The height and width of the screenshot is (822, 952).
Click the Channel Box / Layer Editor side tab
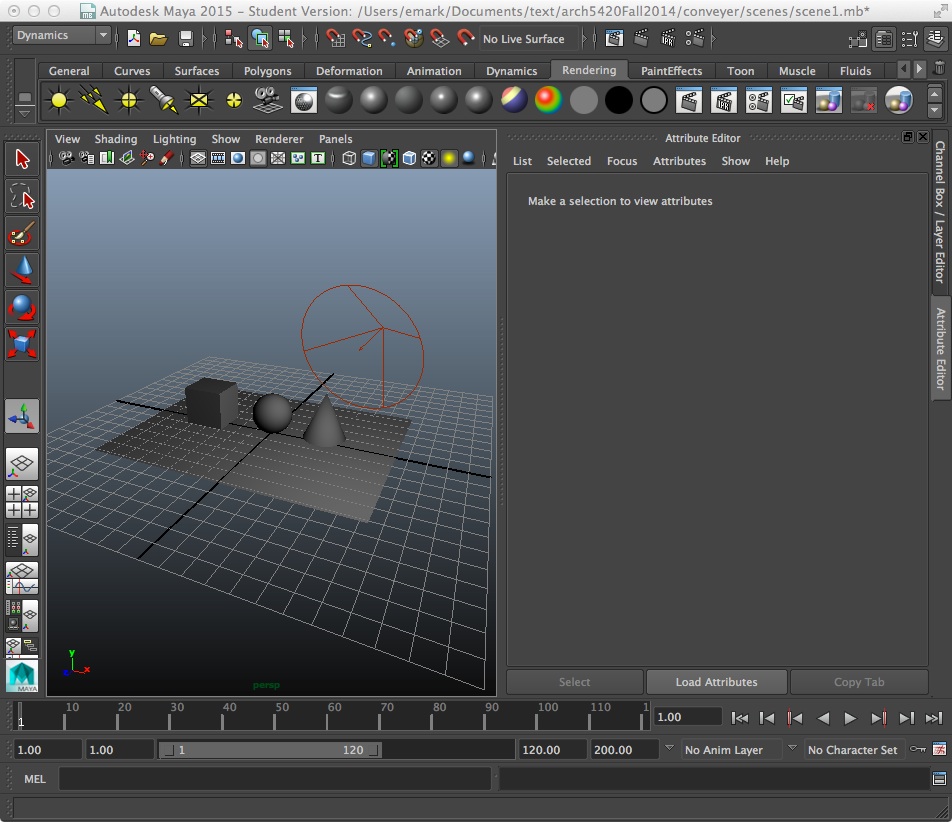pyautogui.click(x=940, y=212)
